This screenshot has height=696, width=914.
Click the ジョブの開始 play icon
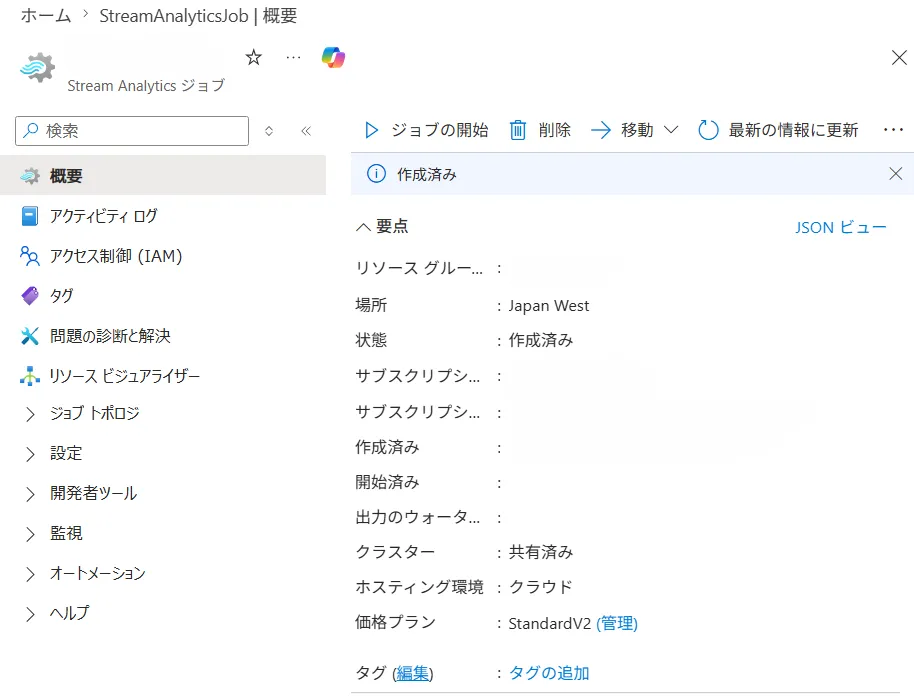click(x=371, y=129)
